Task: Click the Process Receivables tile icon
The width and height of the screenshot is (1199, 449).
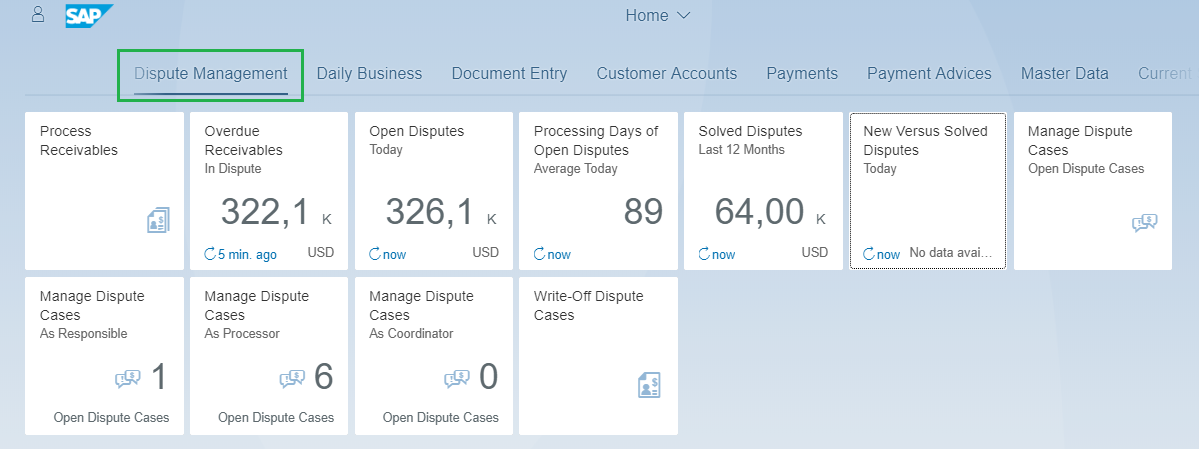Action: pyautogui.click(x=158, y=221)
